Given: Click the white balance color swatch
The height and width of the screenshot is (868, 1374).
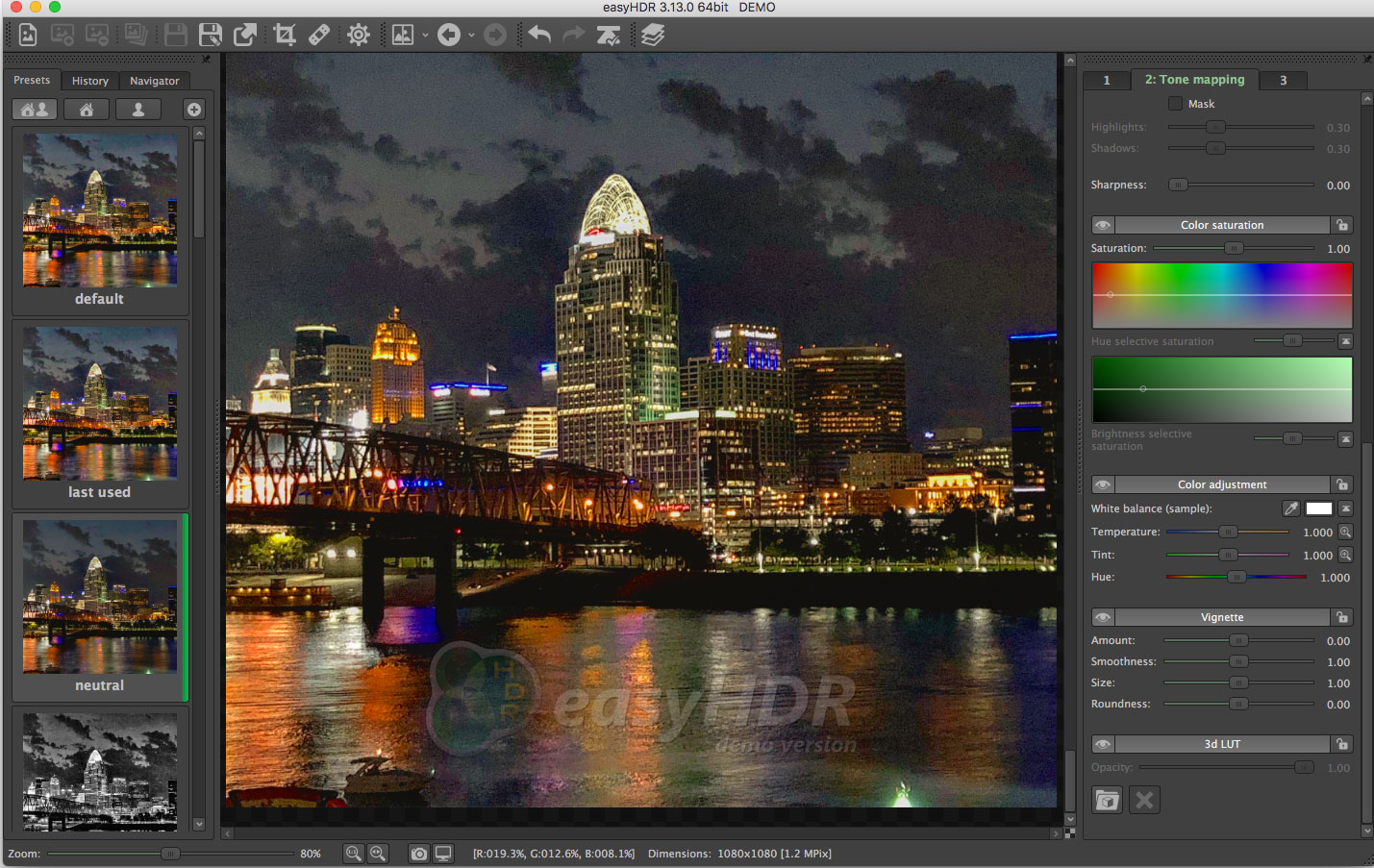Looking at the screenshot, I should pyautogui.click(x=1319, y=508).
